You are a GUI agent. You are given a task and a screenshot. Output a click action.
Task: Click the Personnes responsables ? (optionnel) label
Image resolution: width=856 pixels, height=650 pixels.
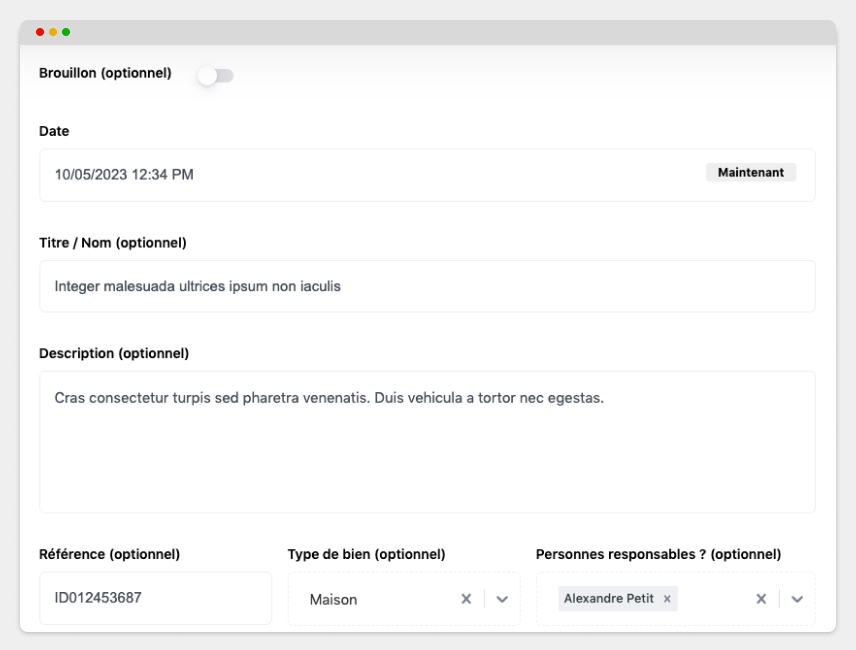pos(658,554)
